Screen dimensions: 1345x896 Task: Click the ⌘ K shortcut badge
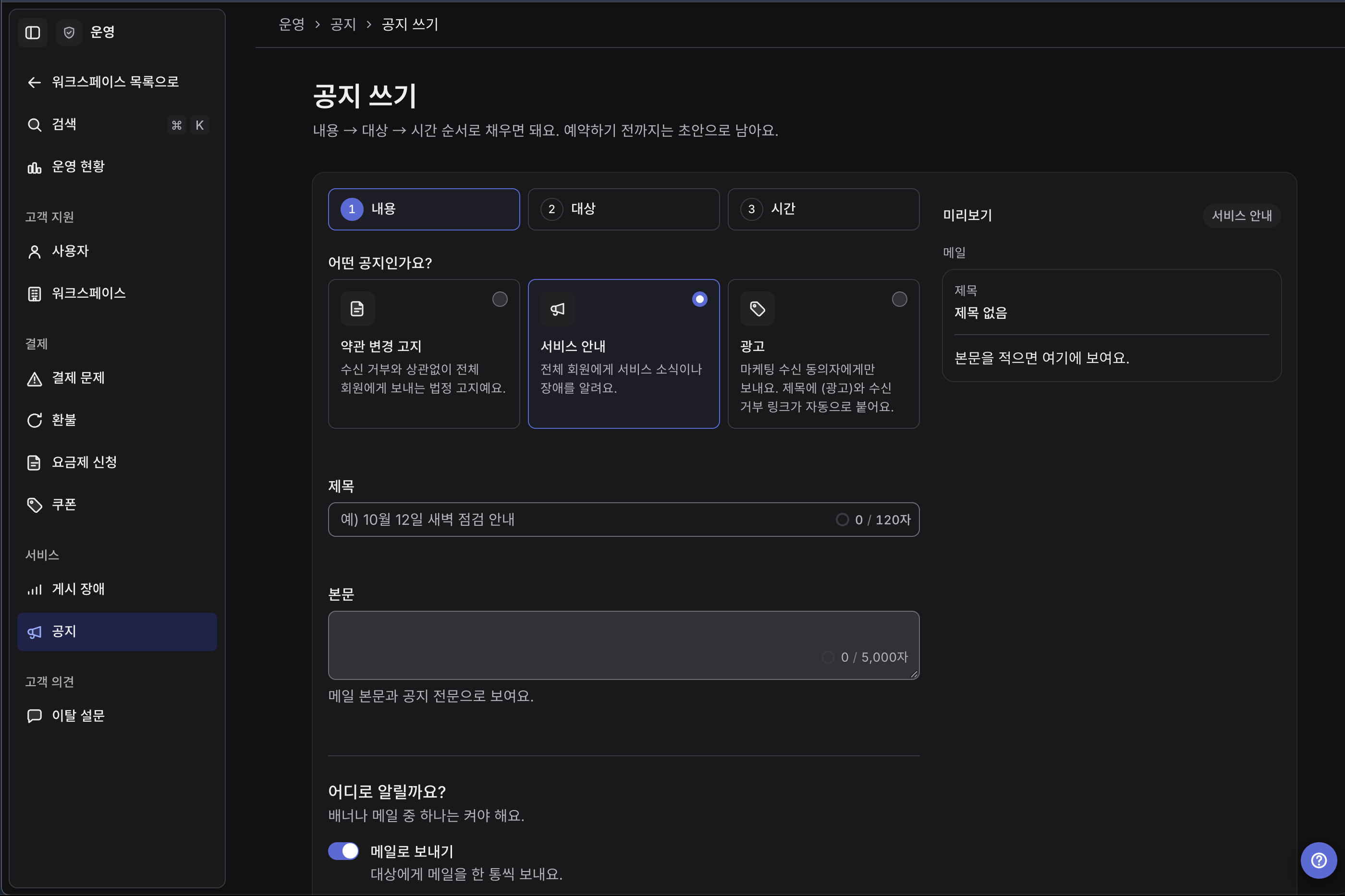(x=188, y=124)
